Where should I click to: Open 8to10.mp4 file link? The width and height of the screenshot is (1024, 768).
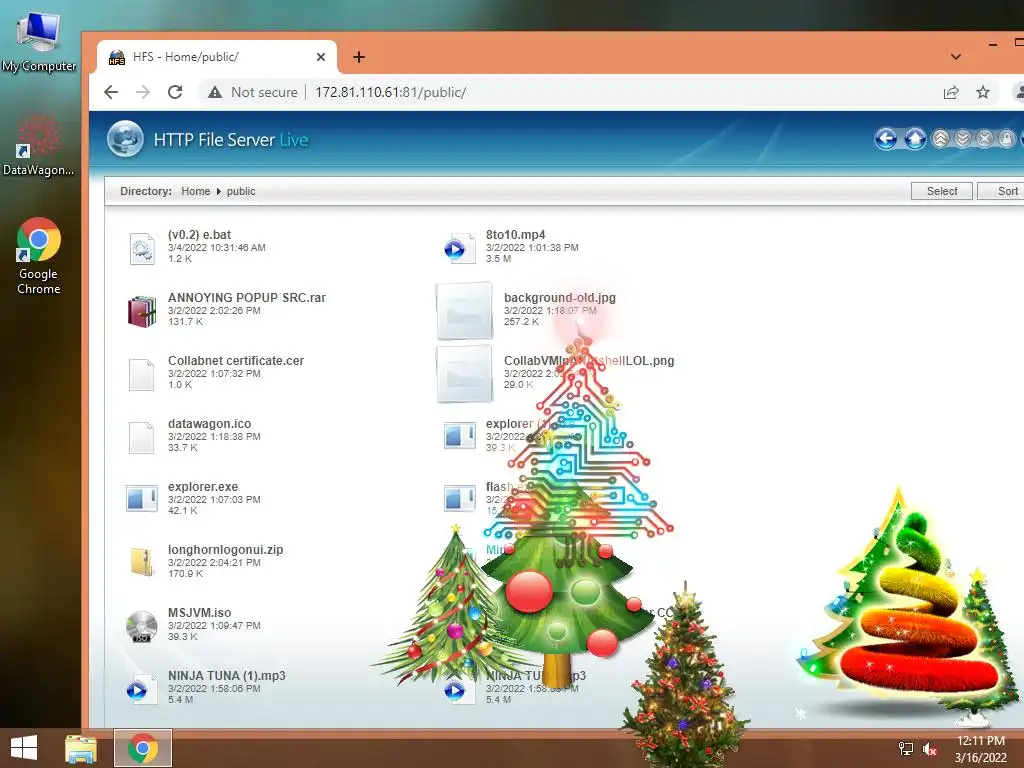coord(515,234)
